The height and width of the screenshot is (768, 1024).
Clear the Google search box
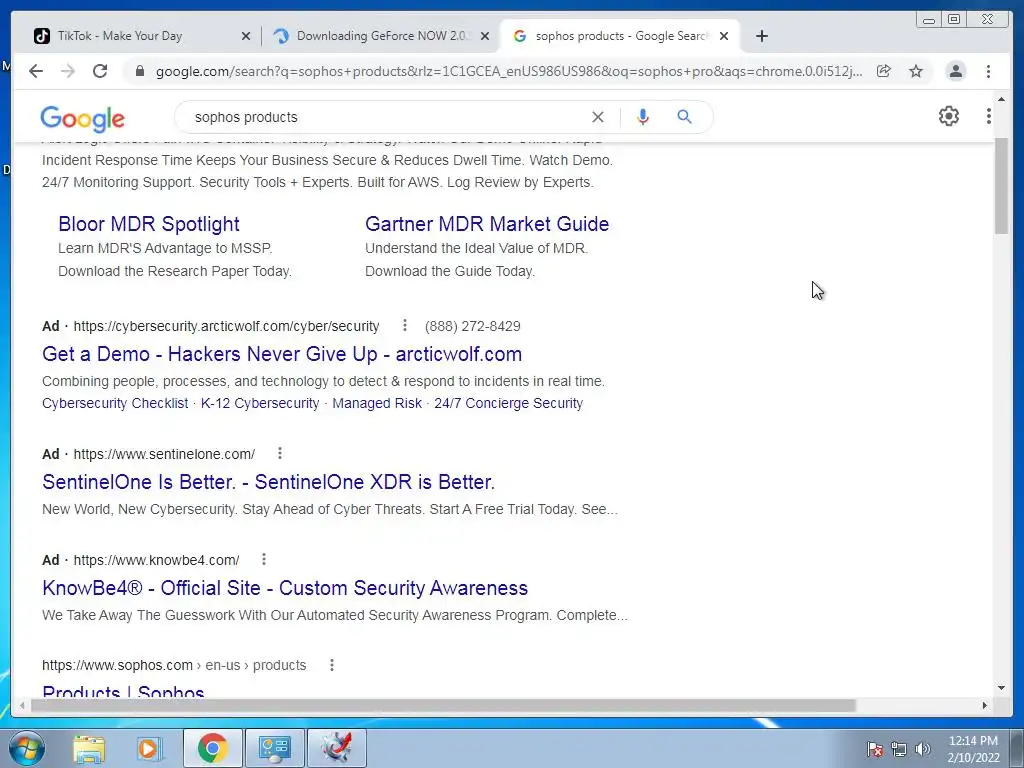click(598, 117)
